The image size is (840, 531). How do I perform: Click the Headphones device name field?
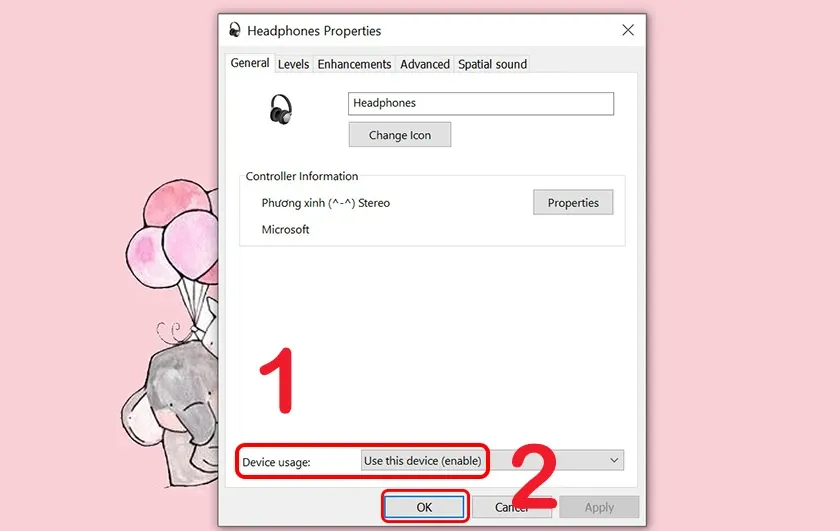tap(481, 103)
